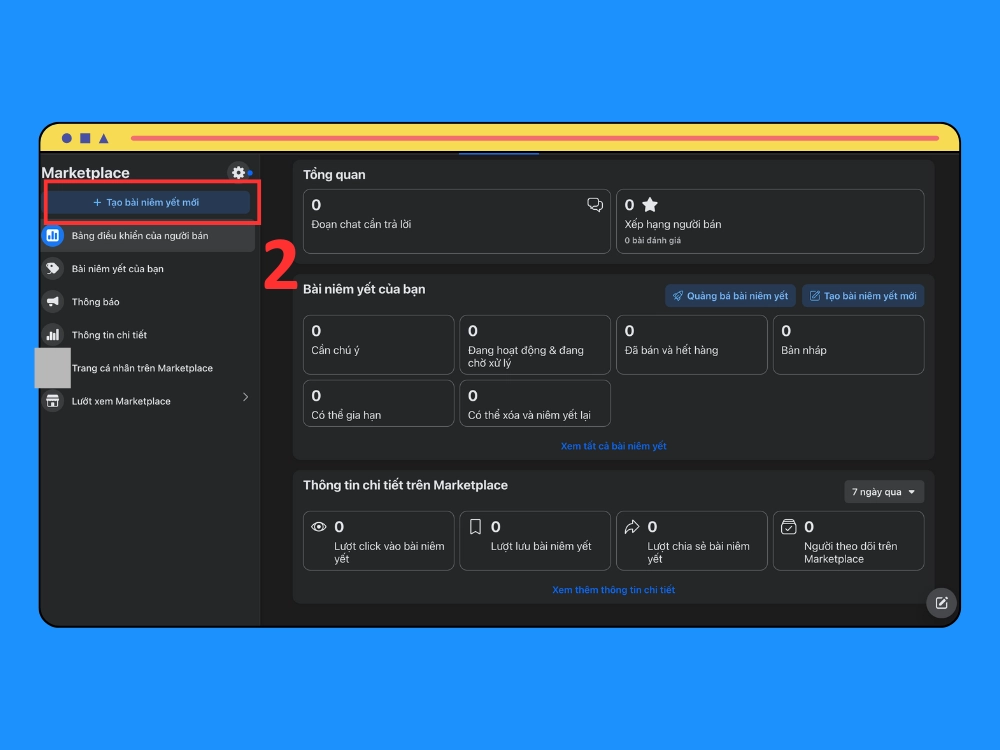
Task: Open Thông báo in sidebar
Action: [148, 302]
